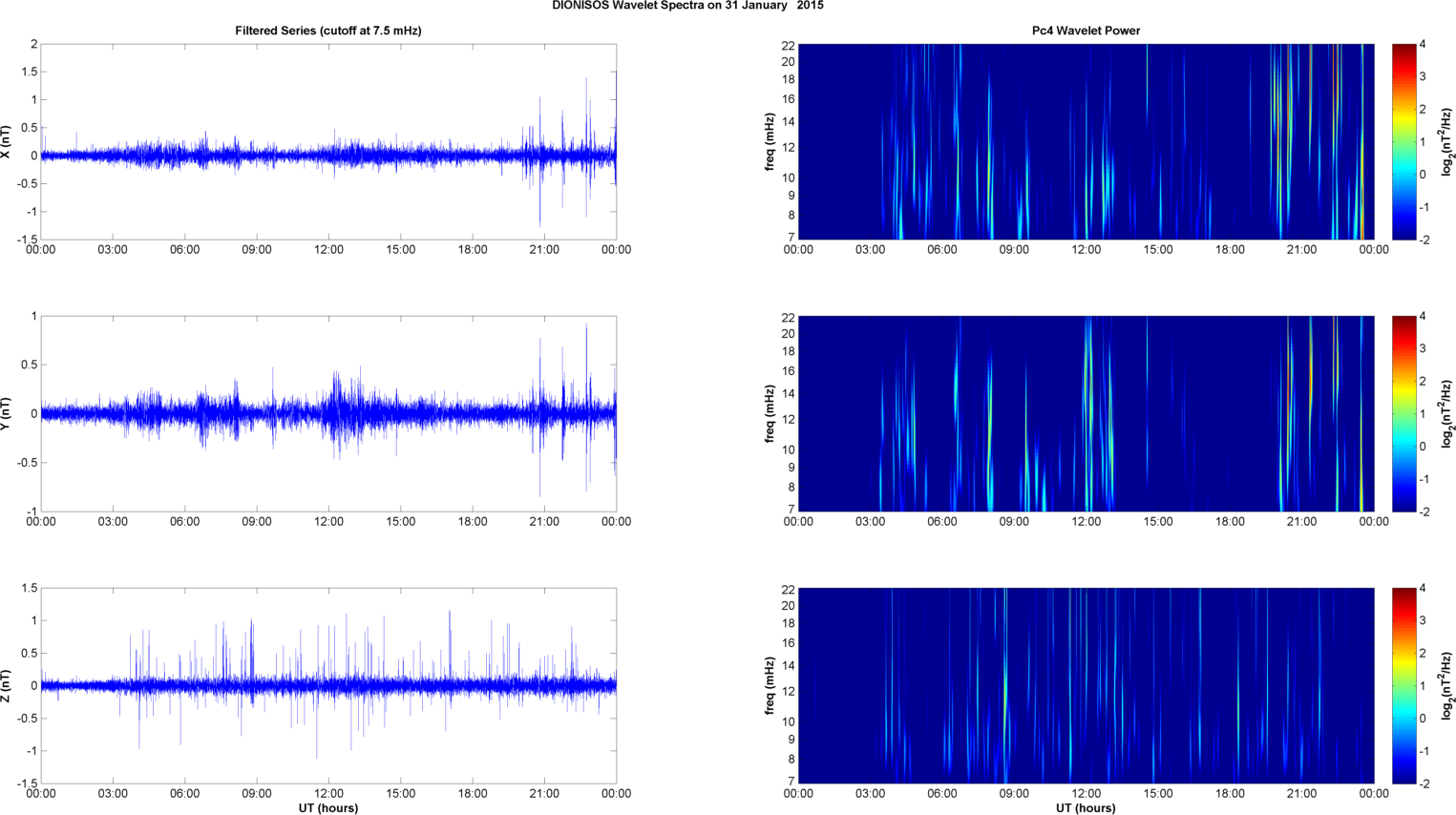
Task: Click the -2 value on the bottom colorbar scale
Action: (1424, 784)
